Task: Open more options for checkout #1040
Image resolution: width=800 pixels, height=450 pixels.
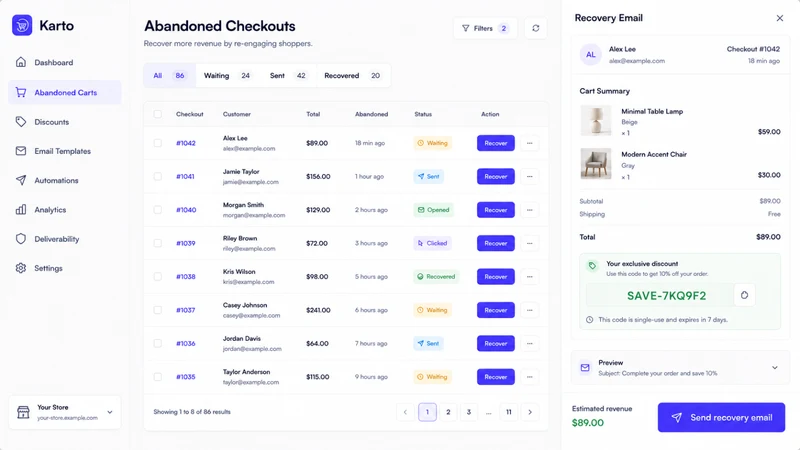Action: pos(530,210)
